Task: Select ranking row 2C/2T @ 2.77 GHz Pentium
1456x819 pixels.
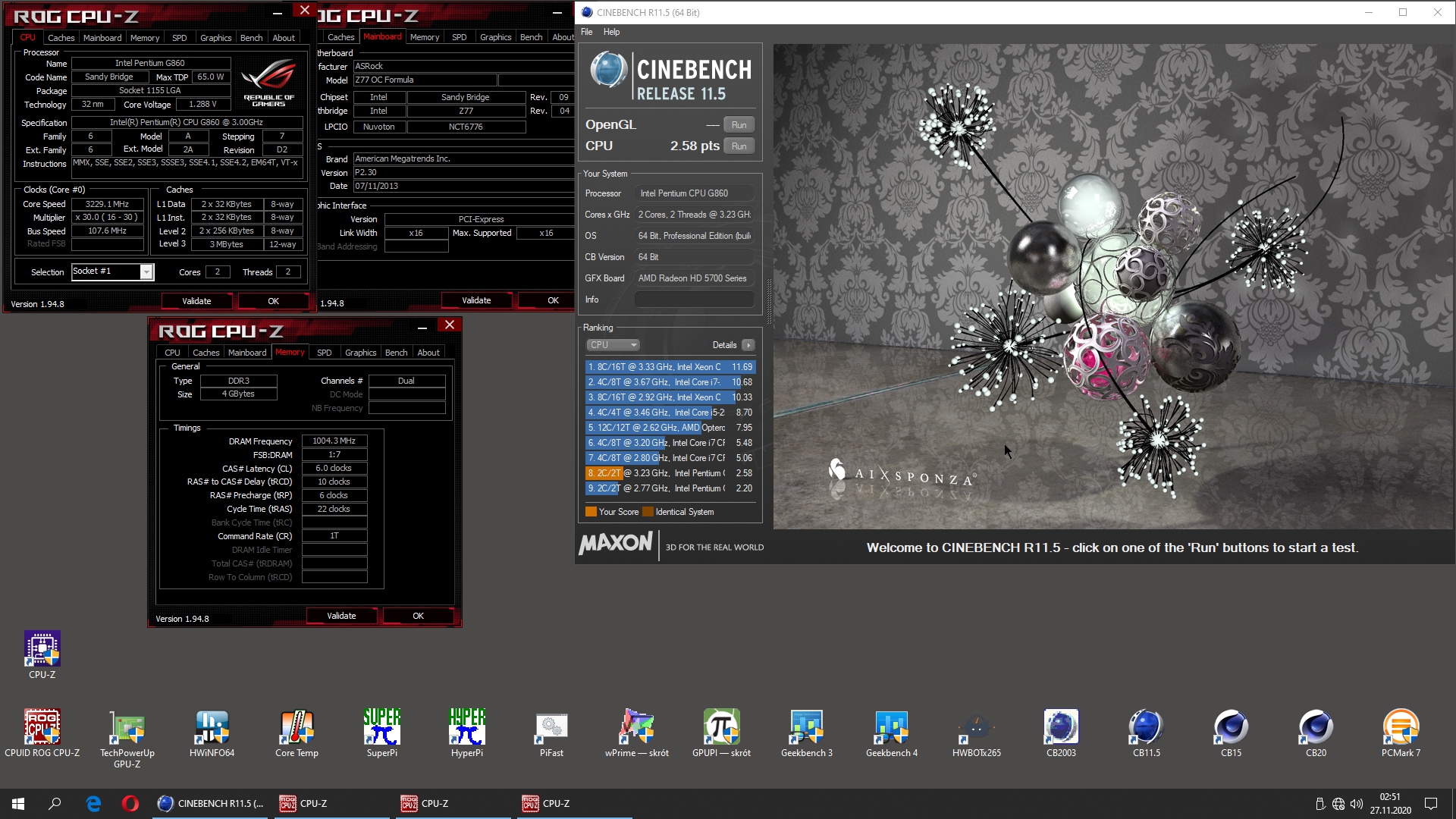Action: [x=670, y=488]
